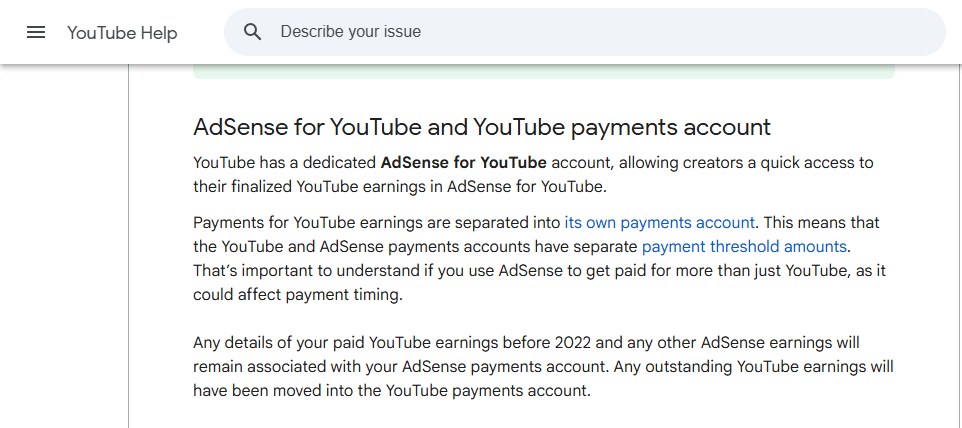Open the hamburger main menu

coord(36,32)
